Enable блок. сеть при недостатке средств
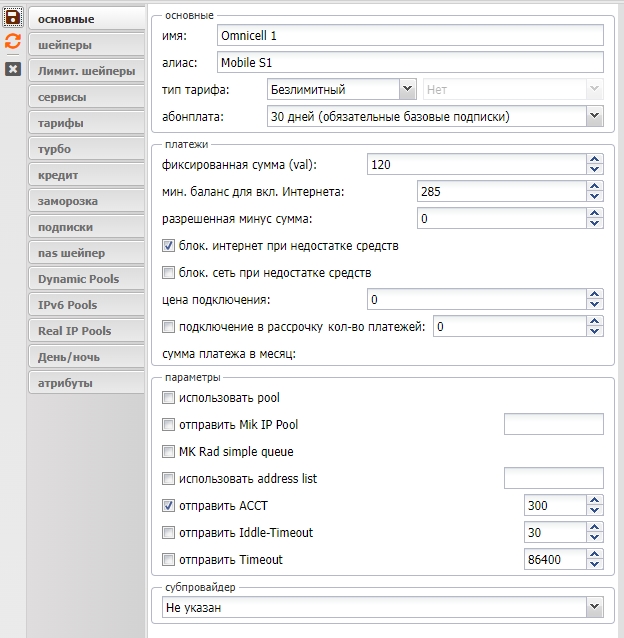Screen dimensions: 624x638 168,272
